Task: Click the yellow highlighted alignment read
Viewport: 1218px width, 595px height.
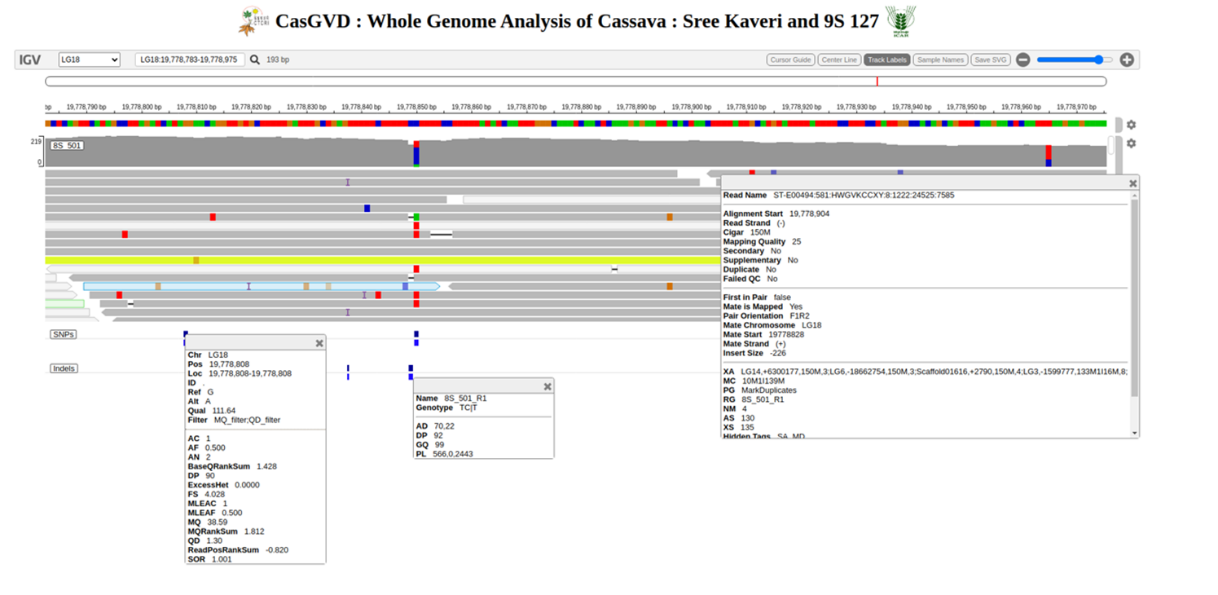Action: (x=385, y=260)
